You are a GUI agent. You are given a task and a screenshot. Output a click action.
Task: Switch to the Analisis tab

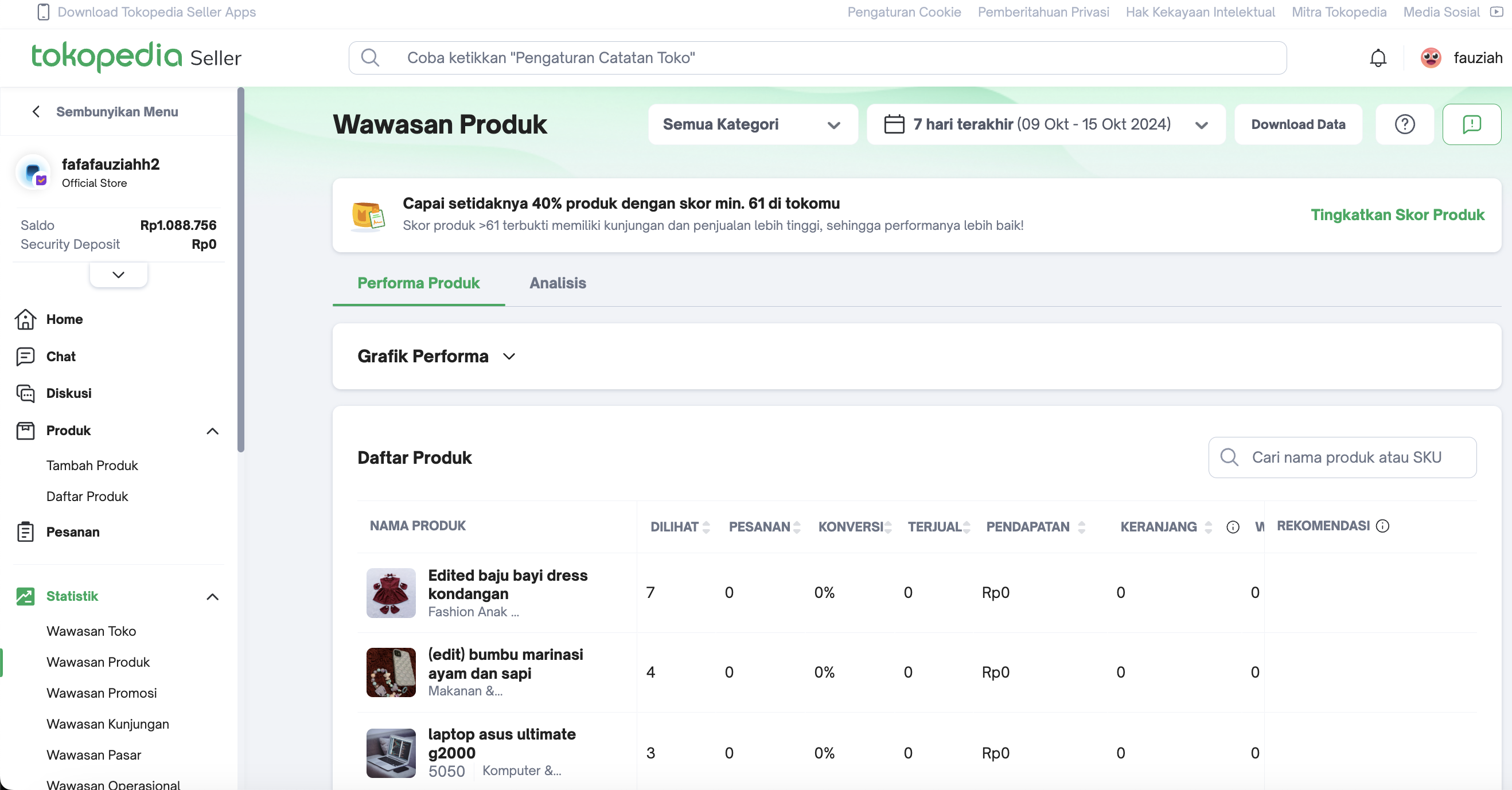[x=557, y=283]
